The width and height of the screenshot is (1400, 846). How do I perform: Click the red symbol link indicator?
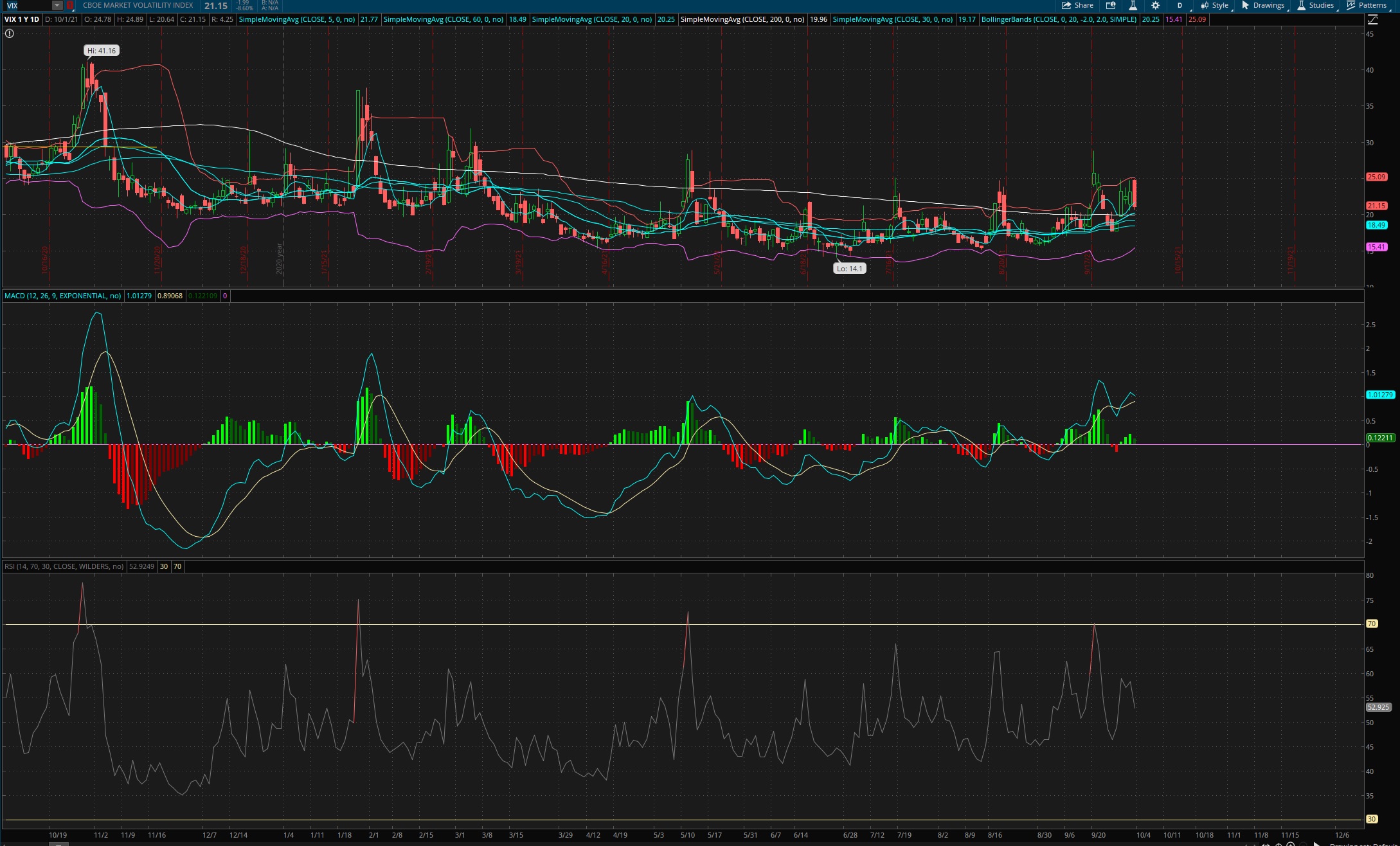(x=70, y=5)
